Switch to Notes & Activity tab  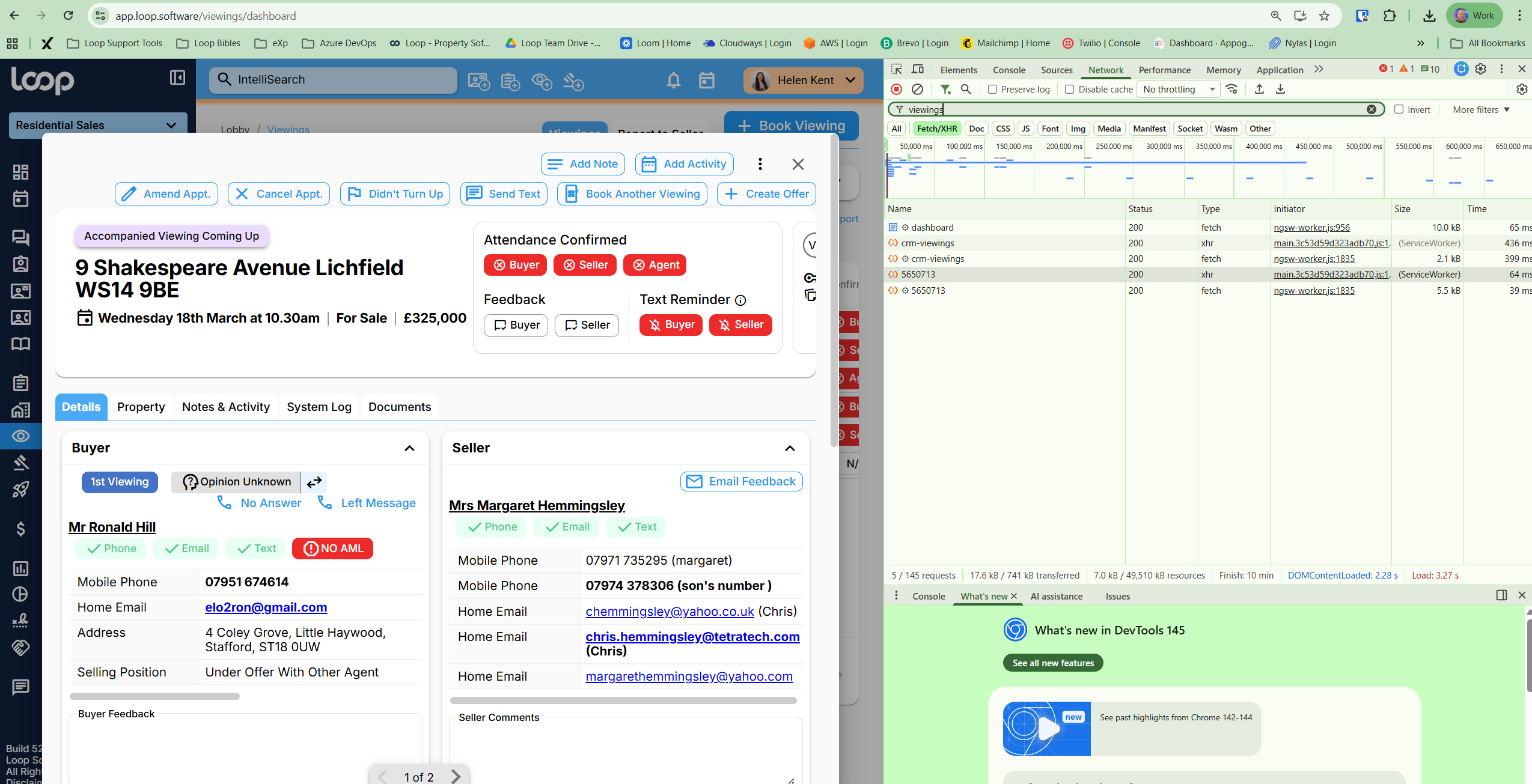[x=225, y=407]
